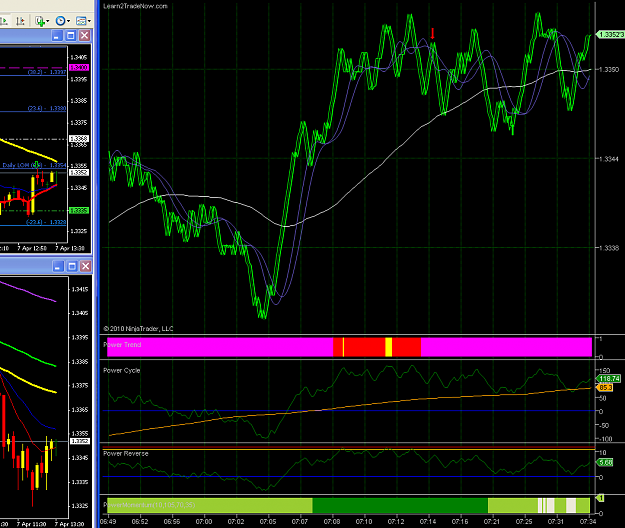Select the Power Reverse indicator label
625x528 pixels.
[126, 453]
